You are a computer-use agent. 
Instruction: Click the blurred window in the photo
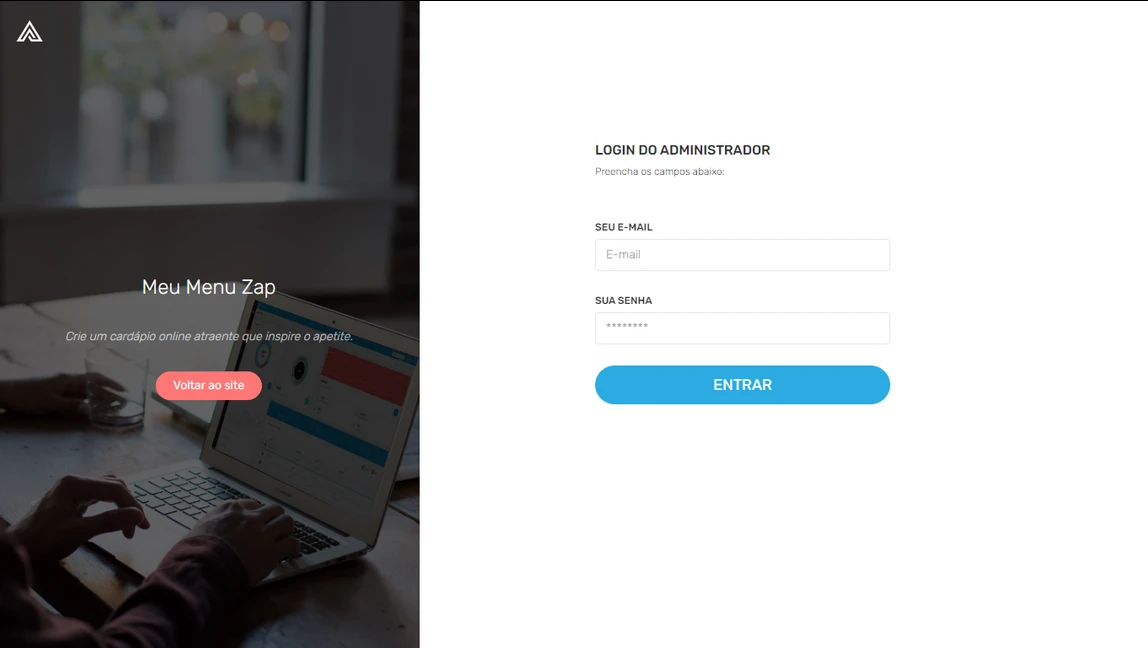pos(198,95)
